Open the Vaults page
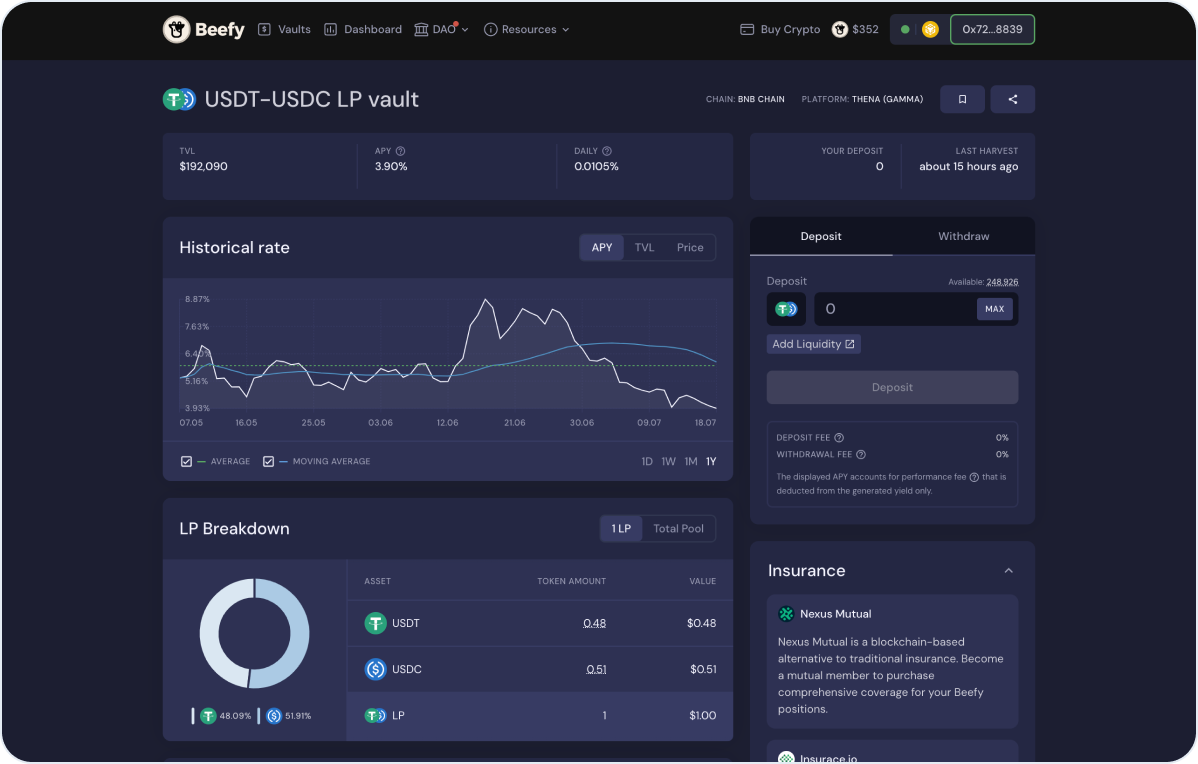 click(284, 30)
